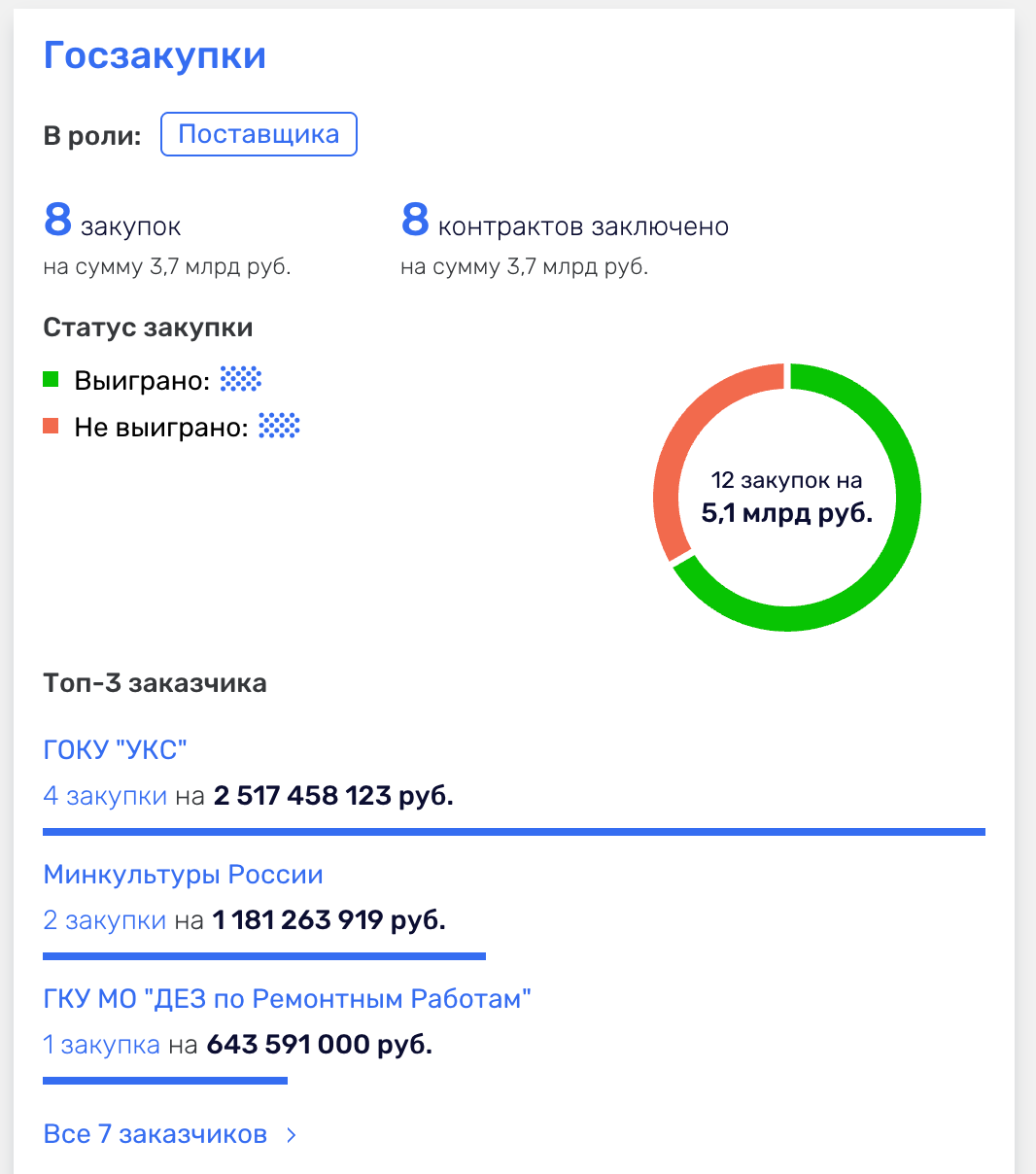Select the Статус закупки heading
Viewport: 1036px width, 1174px height.
click(x=147, y=328)
